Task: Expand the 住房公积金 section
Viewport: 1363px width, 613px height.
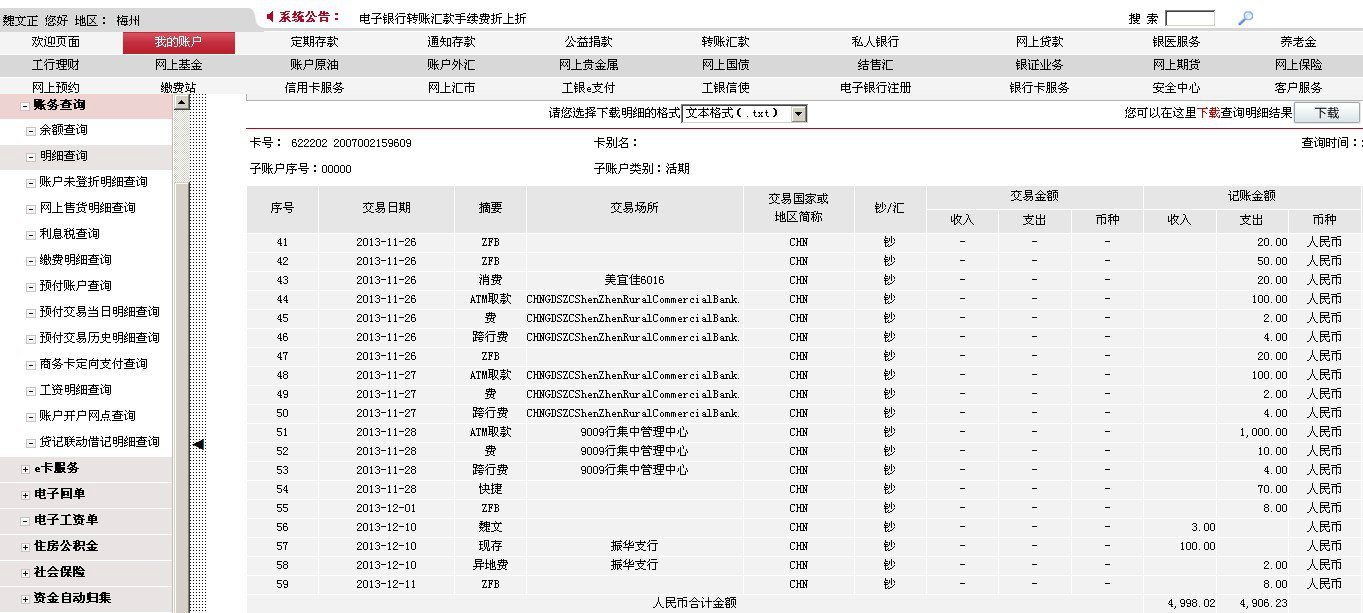Action: point(25,546)
